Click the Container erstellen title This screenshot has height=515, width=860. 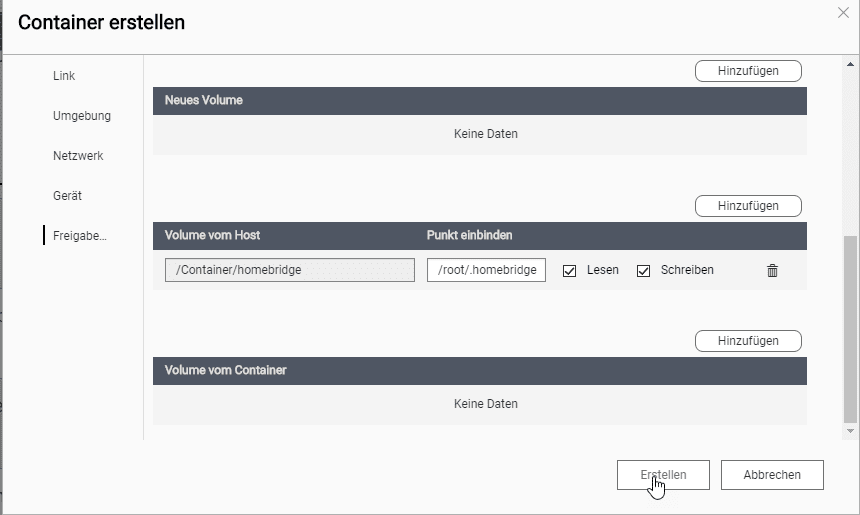pyautogui.click(x=101, y=22)
